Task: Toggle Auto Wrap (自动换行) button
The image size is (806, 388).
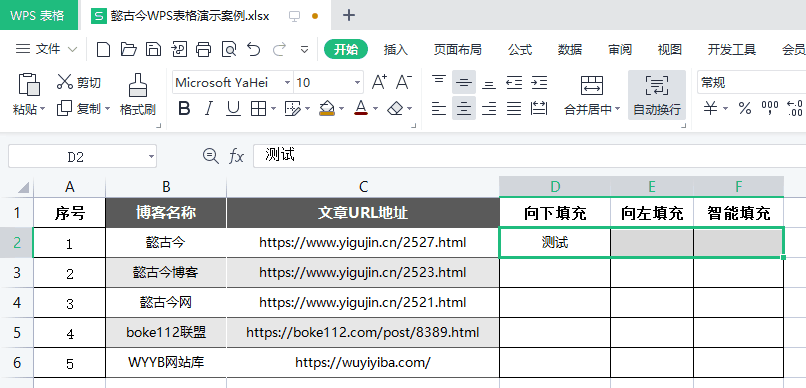Action: [x=656, y=95]
